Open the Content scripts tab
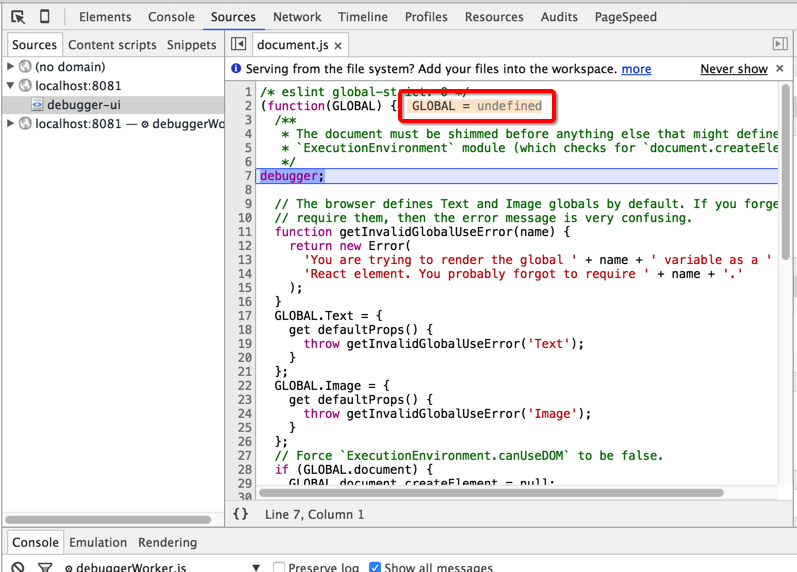Screen dimensions: 797x572 [112, 45]
